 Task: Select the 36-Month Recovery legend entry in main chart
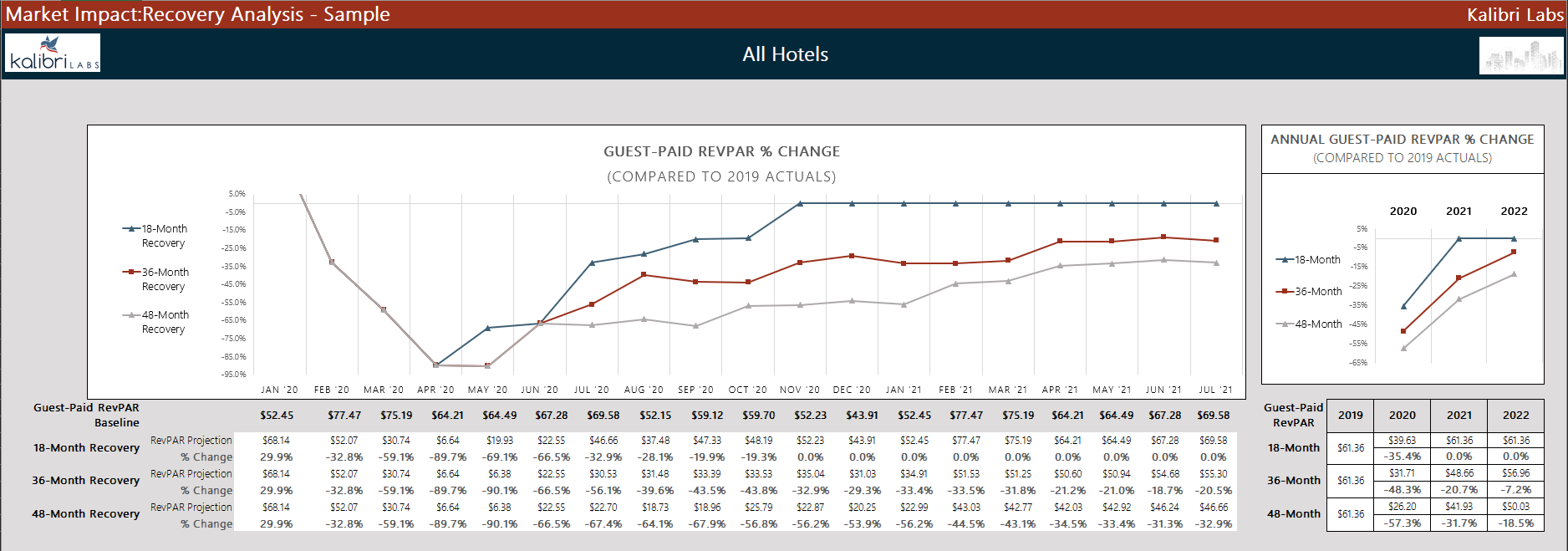[156, 279]
